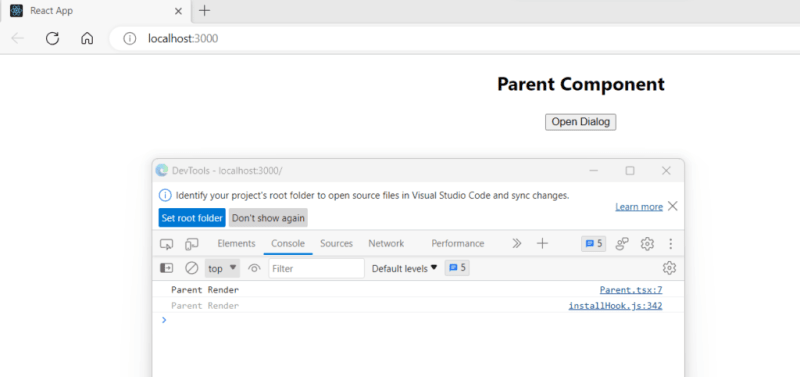Click the eye live expression icon

click(254, 268)
